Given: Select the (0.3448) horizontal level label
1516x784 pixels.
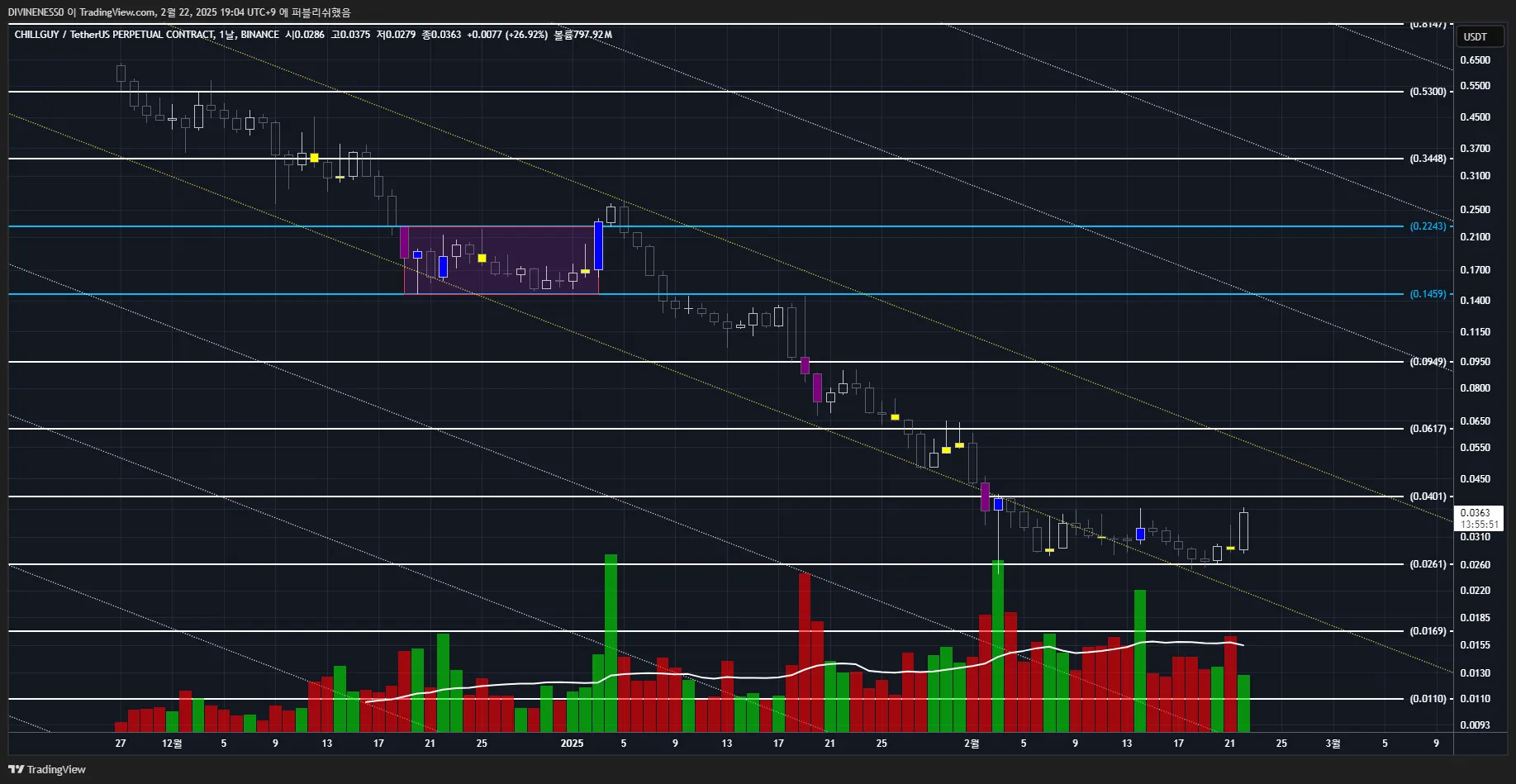Looking at the screenshot, I should point(1428,159).
